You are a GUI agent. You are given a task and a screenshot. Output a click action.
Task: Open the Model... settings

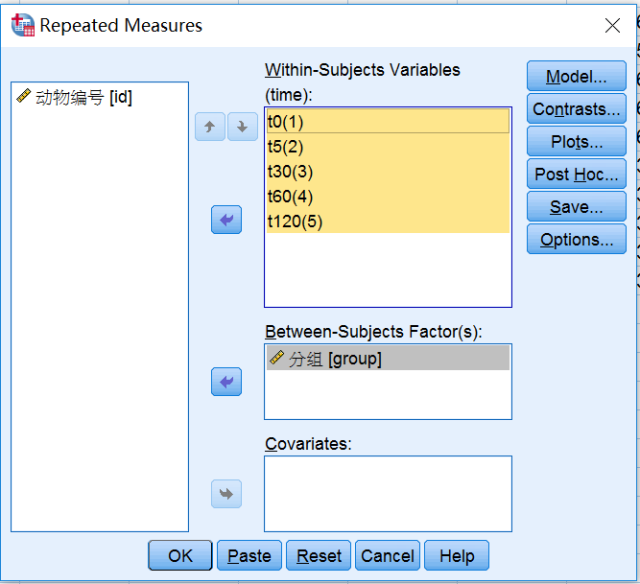[x=576, y=76]
